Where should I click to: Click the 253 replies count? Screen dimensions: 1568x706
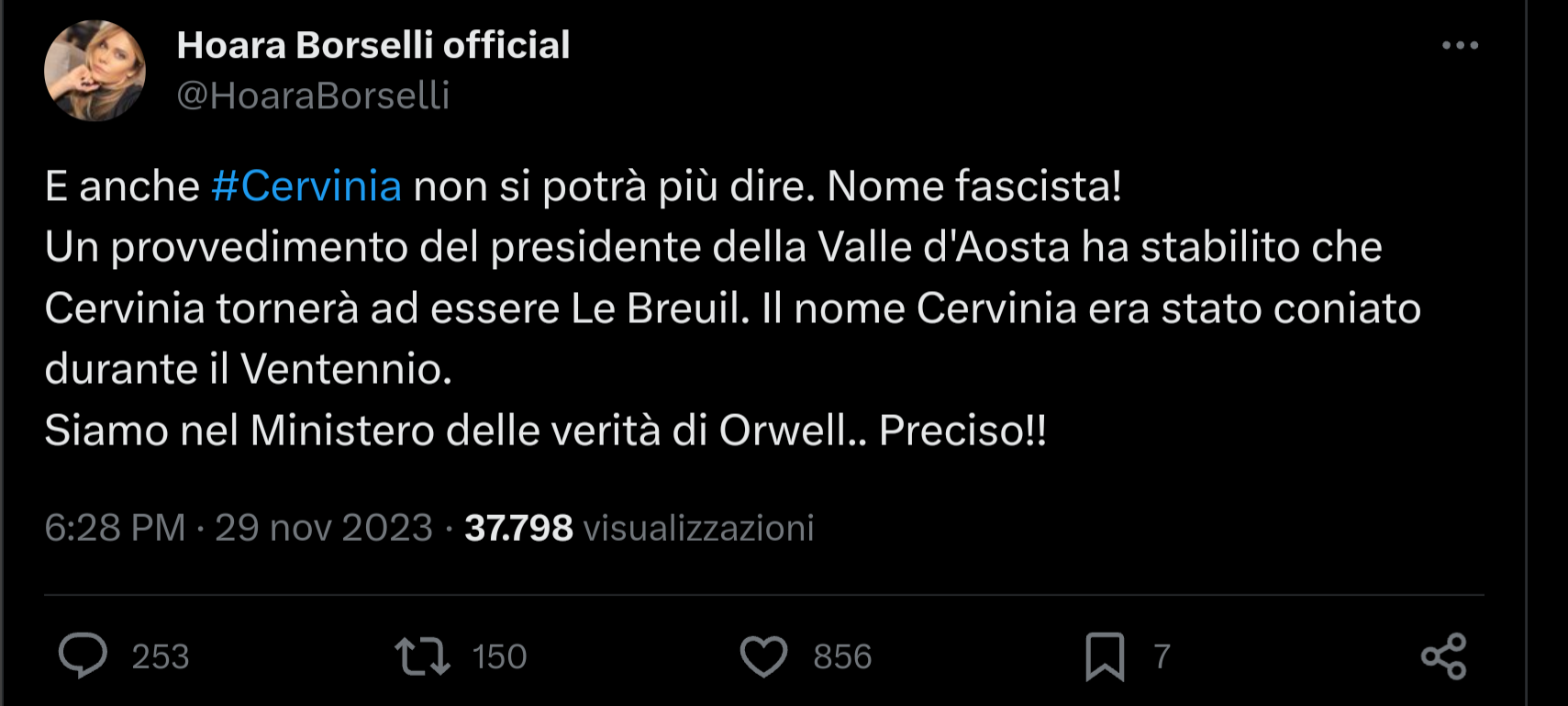(x=161, y=656)
